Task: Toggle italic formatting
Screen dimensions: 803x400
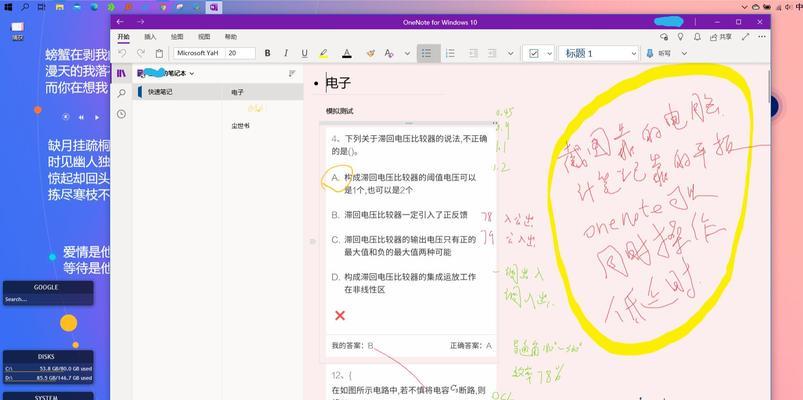Action: point(286,53)
